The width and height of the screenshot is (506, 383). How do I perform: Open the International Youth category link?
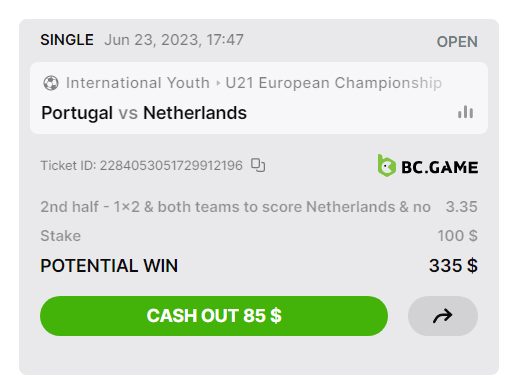[138, 83]
